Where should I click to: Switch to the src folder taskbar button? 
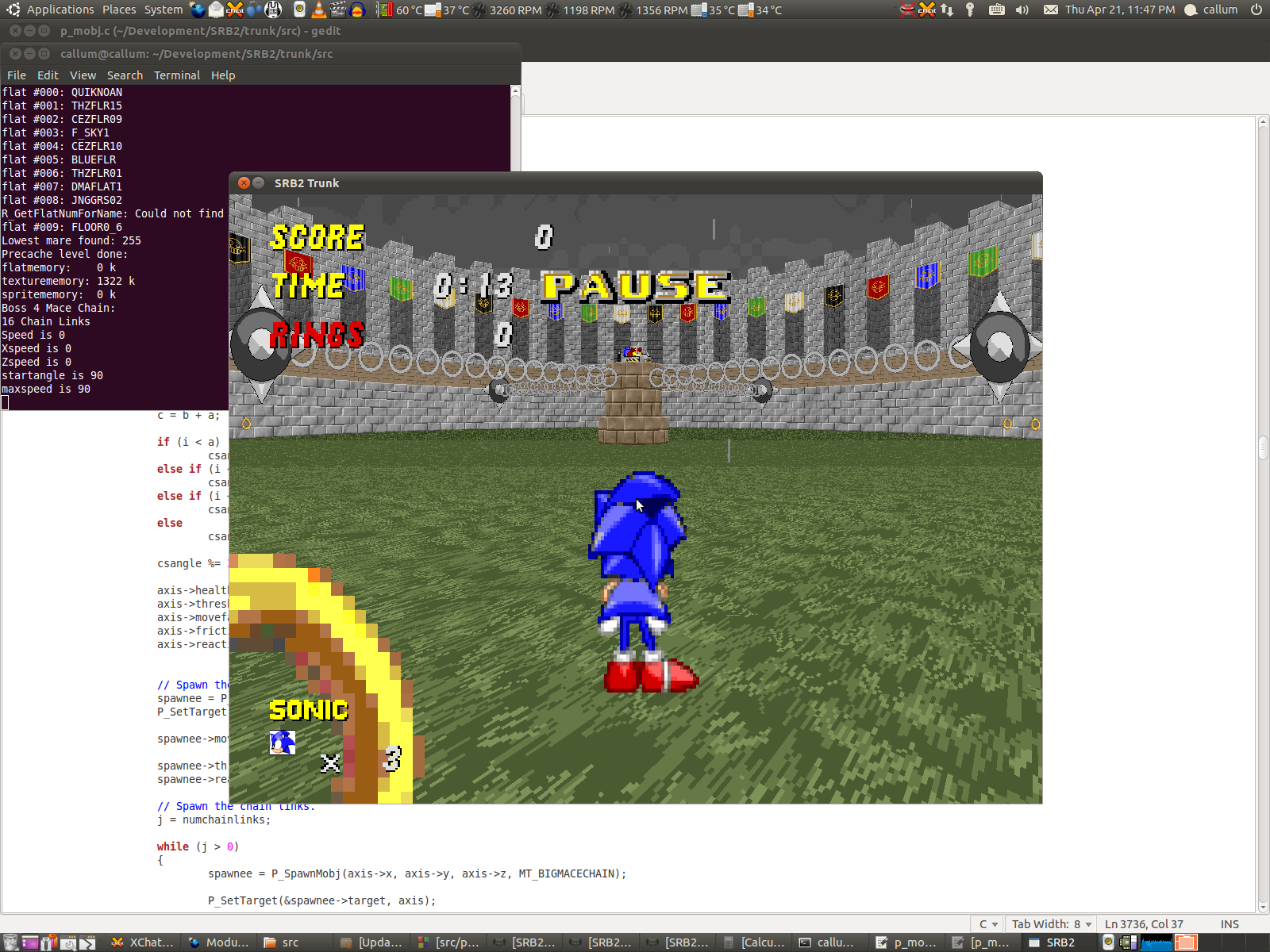tap(282, 942)
